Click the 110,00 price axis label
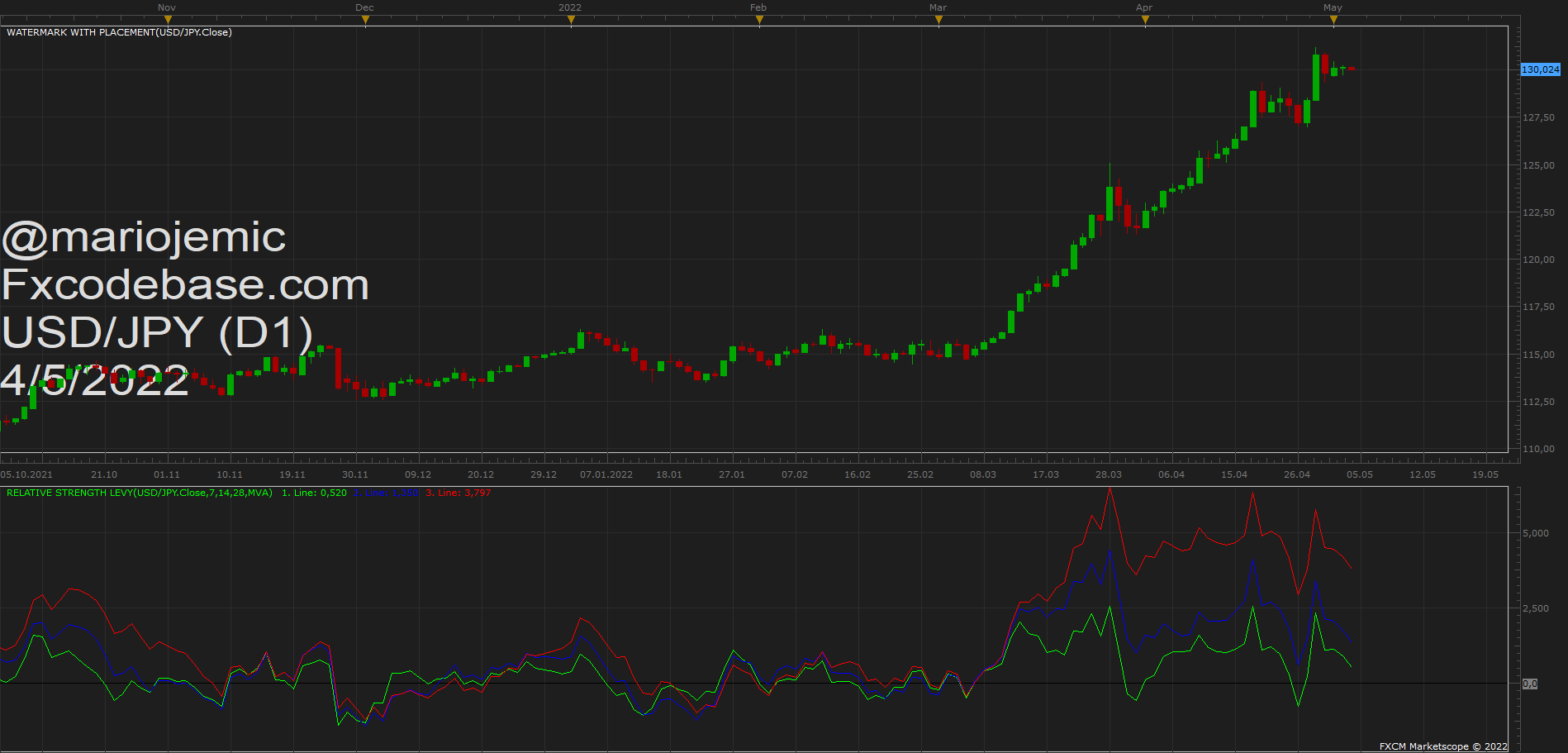 [1538, 449]
